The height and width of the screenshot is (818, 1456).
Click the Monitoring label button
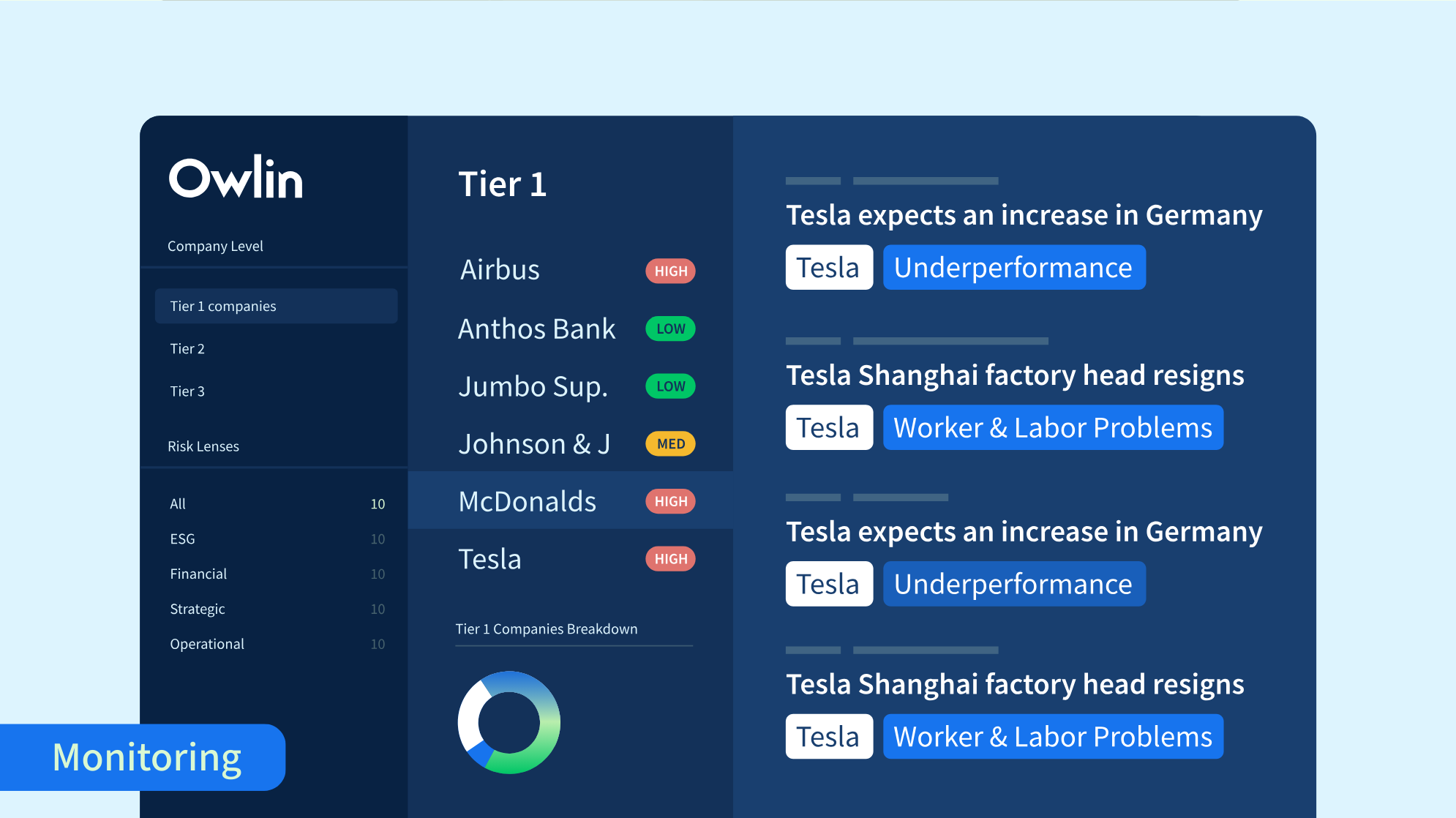click(147, 757)
